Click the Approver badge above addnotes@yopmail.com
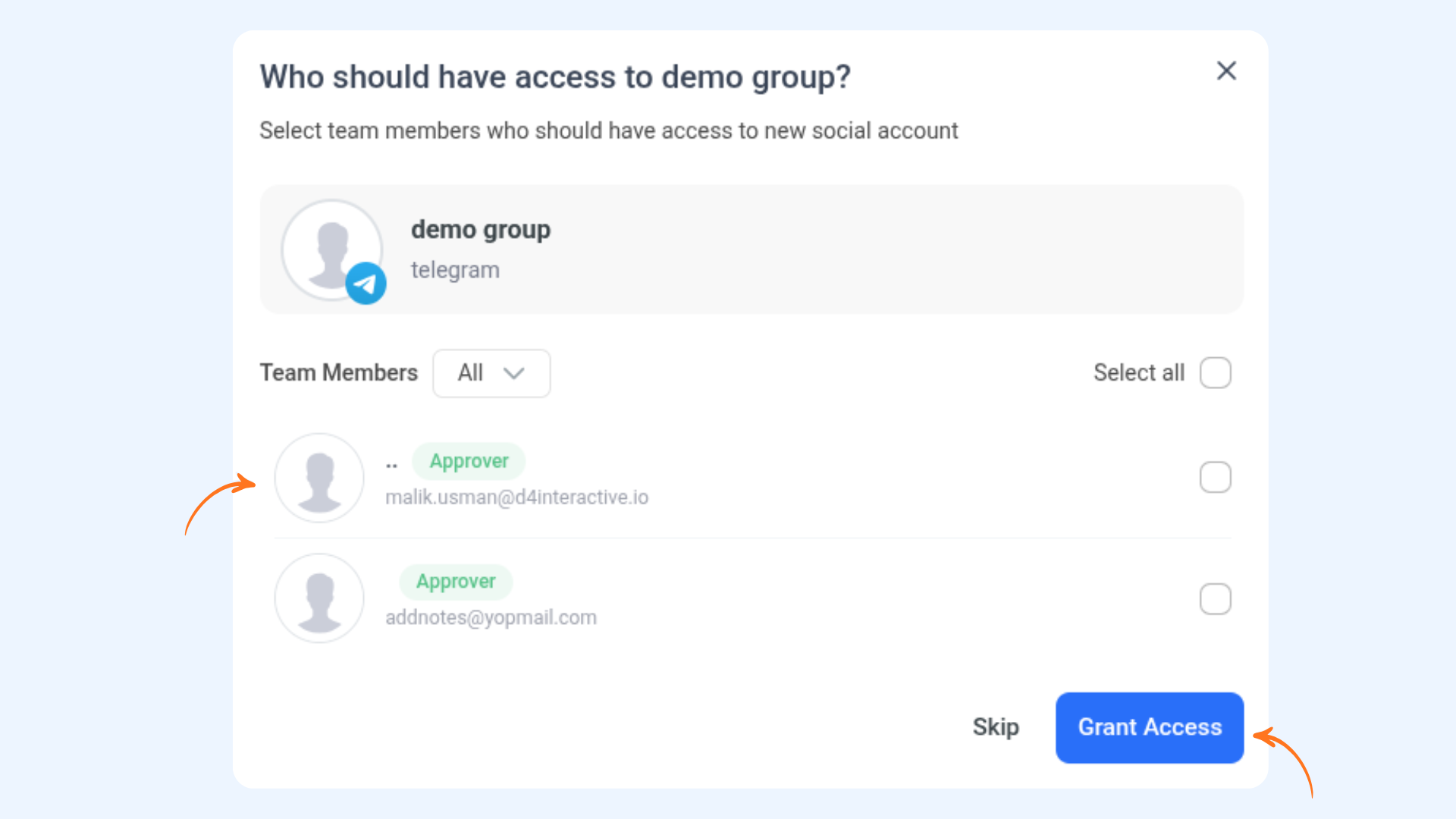 [x=456, y=582]
